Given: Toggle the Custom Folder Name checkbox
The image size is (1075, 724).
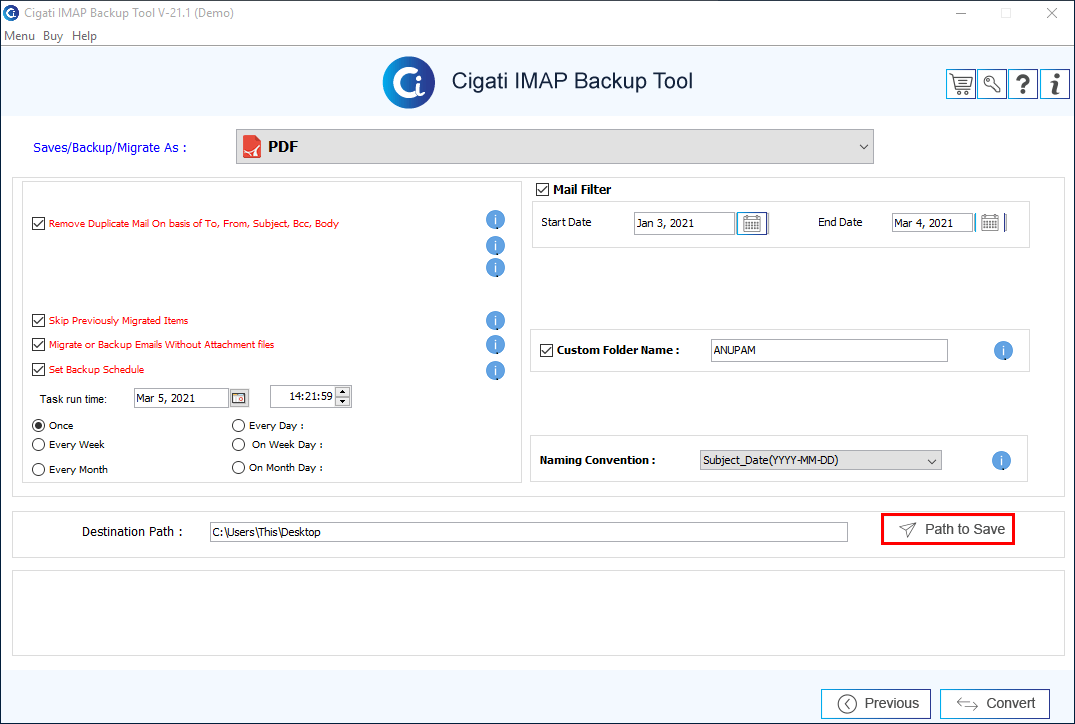Looking at the screenshot, I should (546, 350).
